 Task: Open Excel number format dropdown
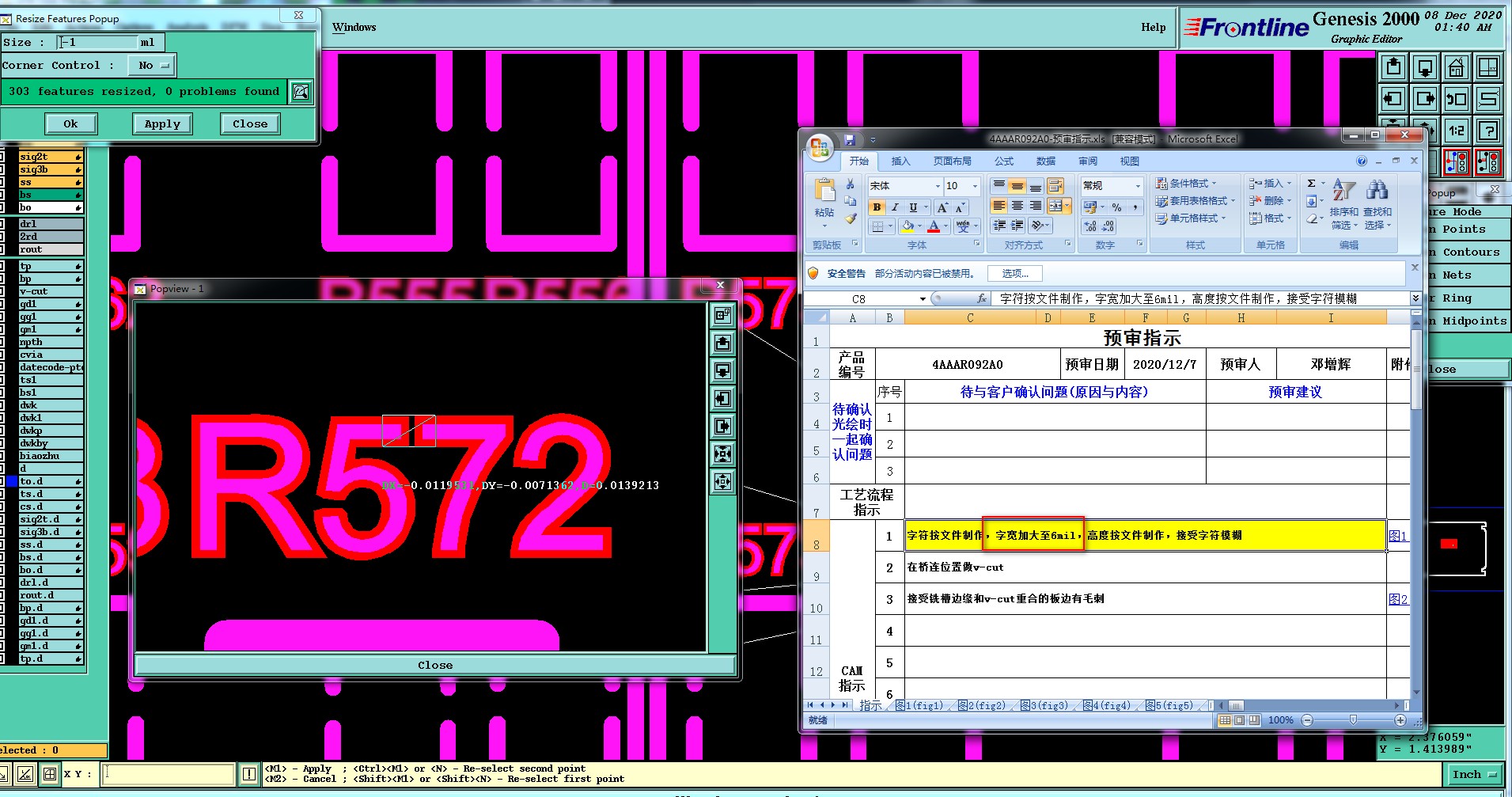(x=1138, y=186)
